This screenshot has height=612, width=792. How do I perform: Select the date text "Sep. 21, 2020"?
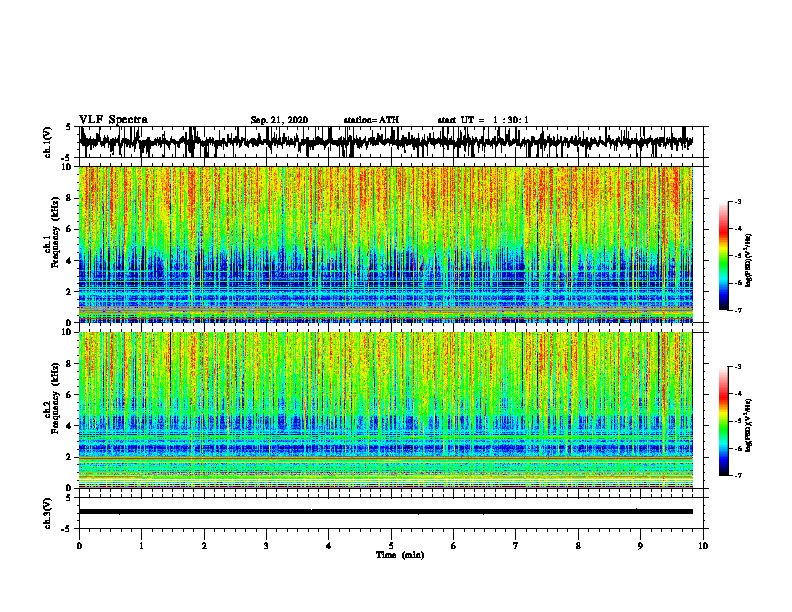(279, 120)
